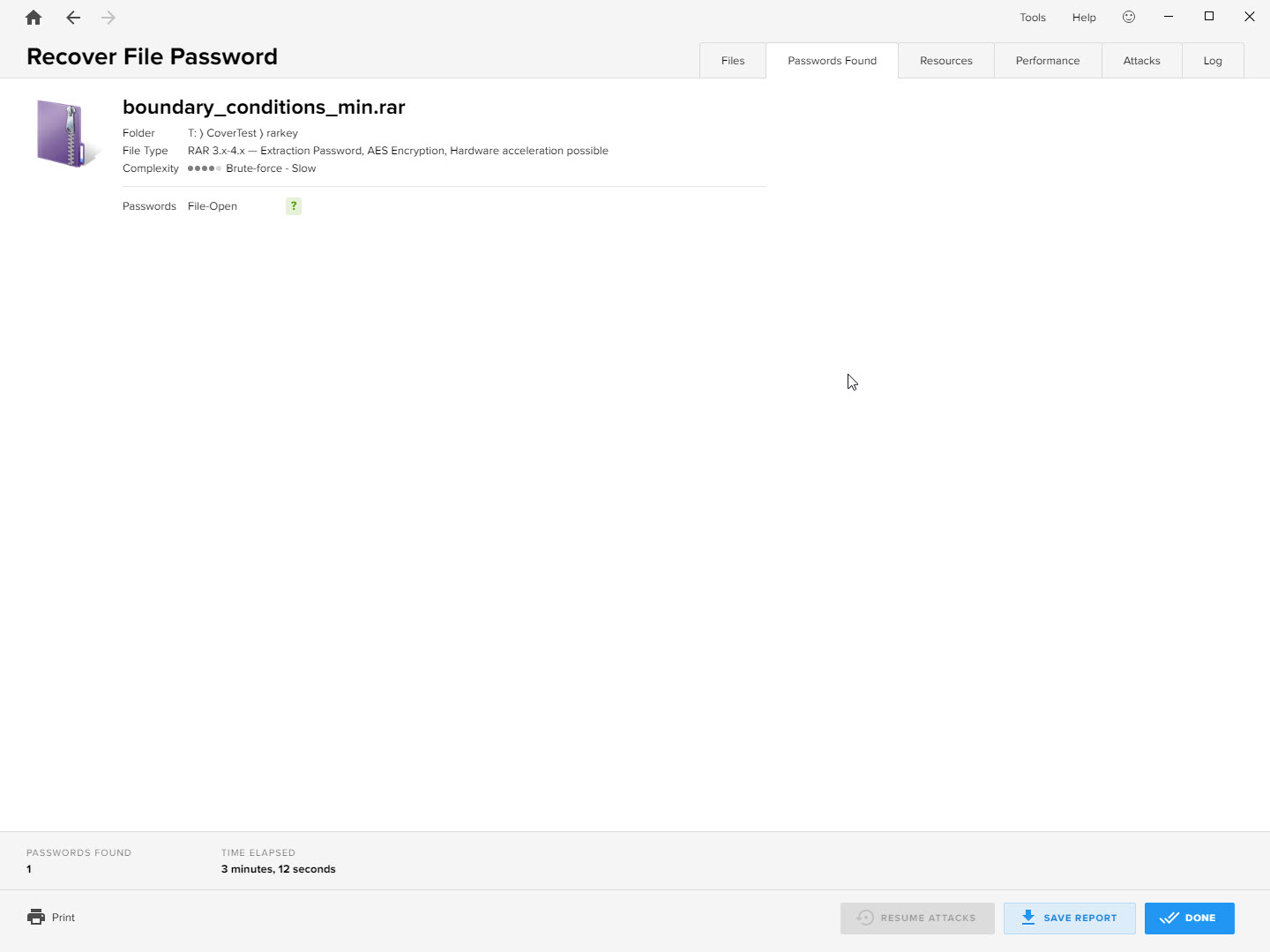
Task: Open the smiley feedback icon
Action: coord(1129,17)
